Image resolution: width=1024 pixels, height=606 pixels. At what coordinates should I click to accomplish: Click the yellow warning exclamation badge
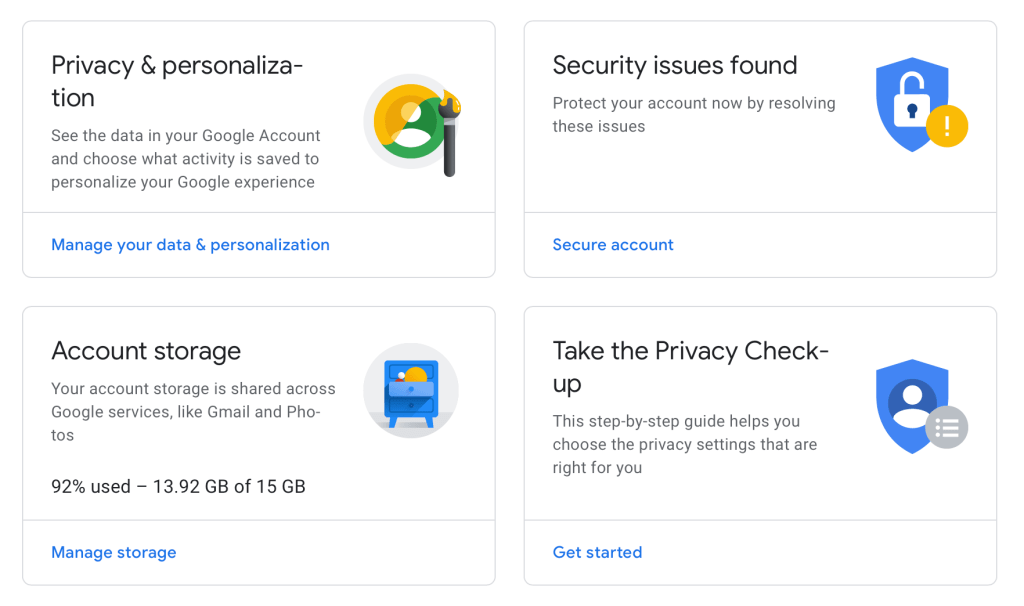[946, 126]
